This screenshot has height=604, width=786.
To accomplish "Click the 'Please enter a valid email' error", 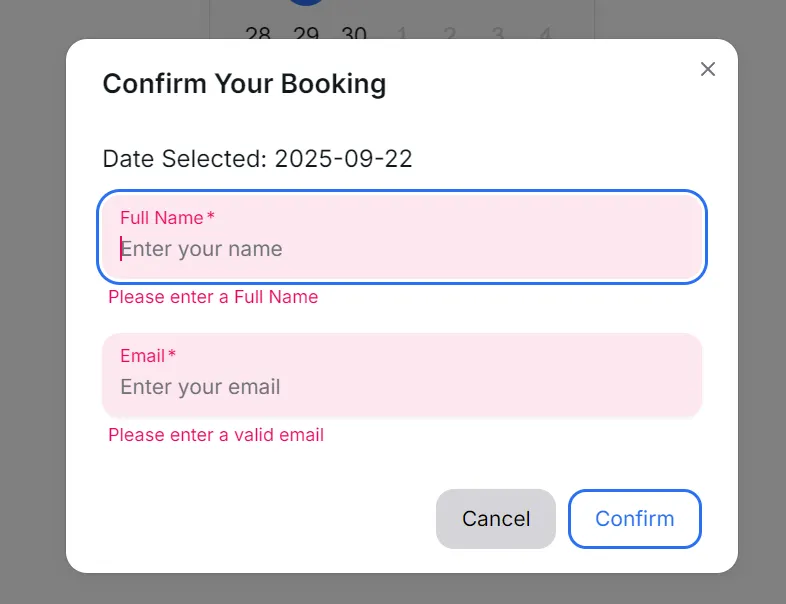I will 216,435.
